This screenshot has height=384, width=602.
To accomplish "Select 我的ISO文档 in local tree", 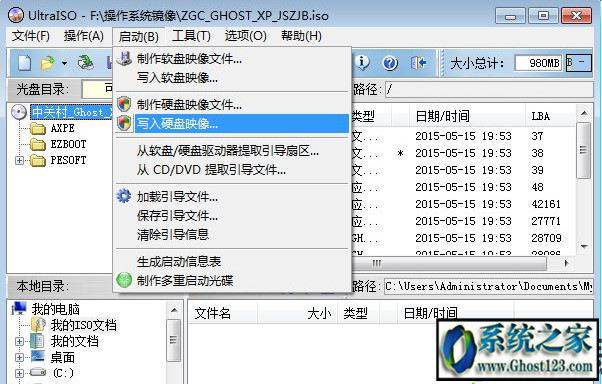I will pos(84,325).
